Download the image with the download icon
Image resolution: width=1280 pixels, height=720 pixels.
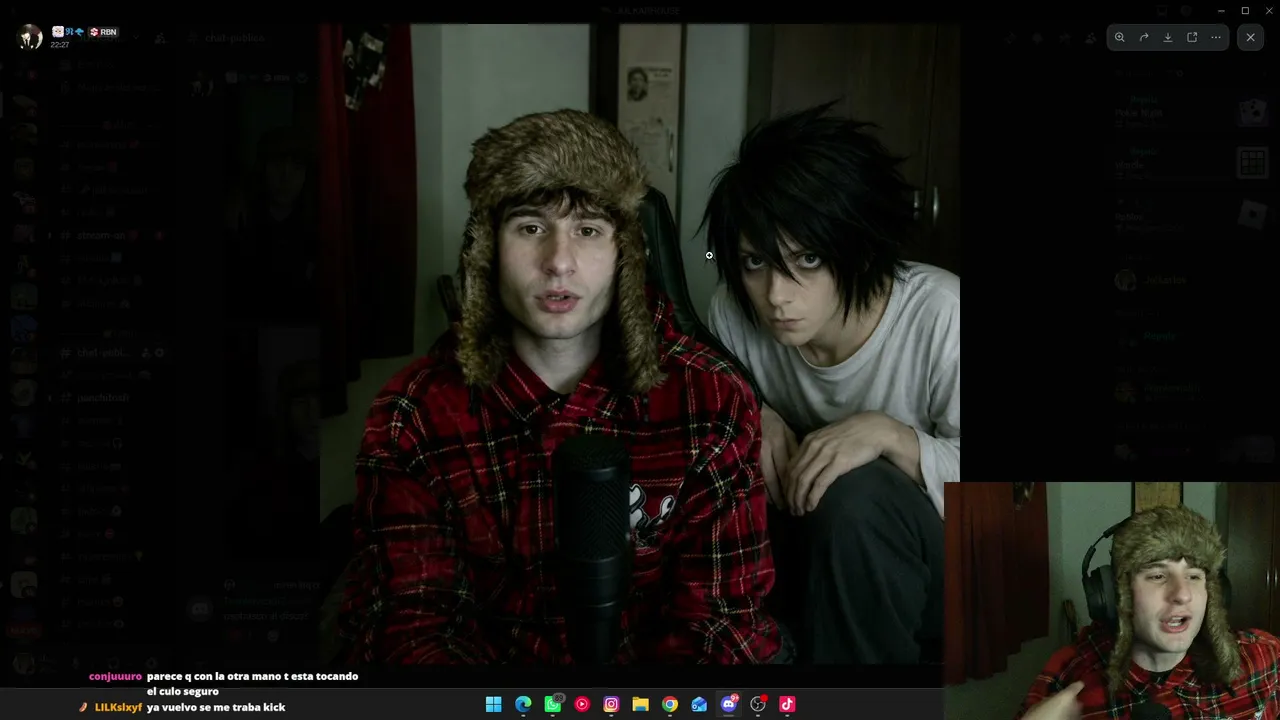coord(1168,37)
